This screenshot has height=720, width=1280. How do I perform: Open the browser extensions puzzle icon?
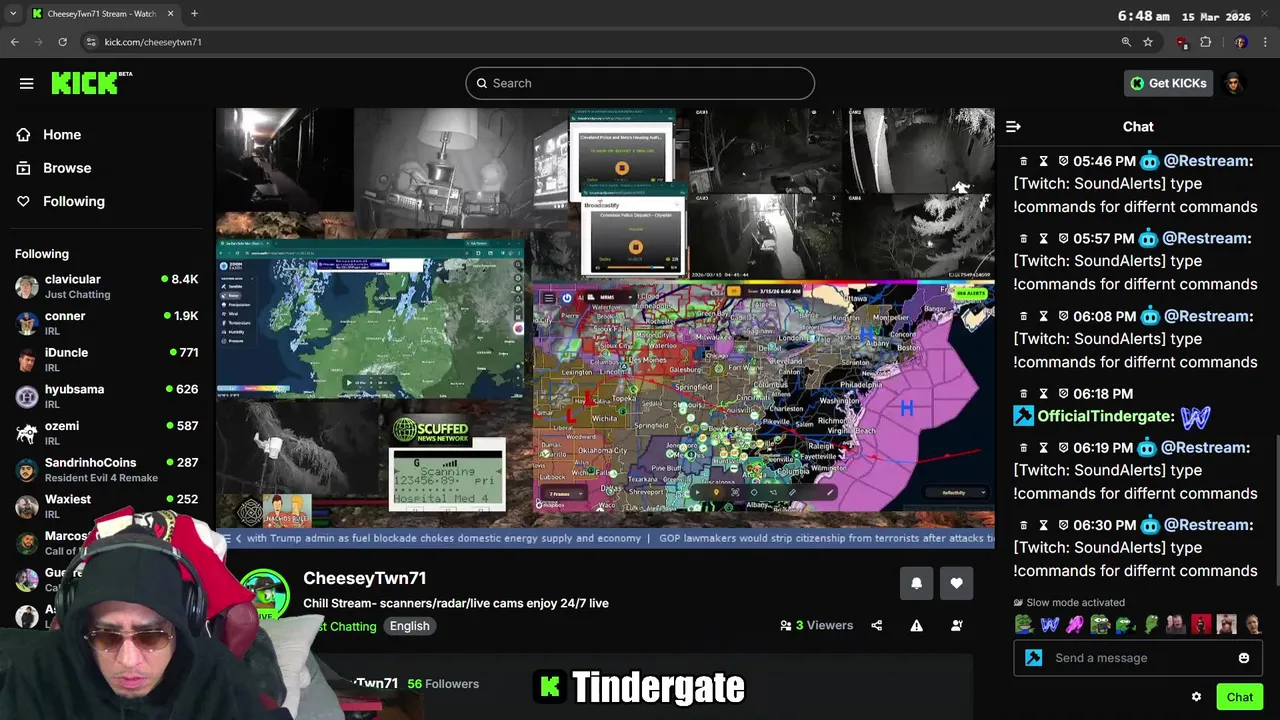pyautogui.click(x=1205, y=42)
